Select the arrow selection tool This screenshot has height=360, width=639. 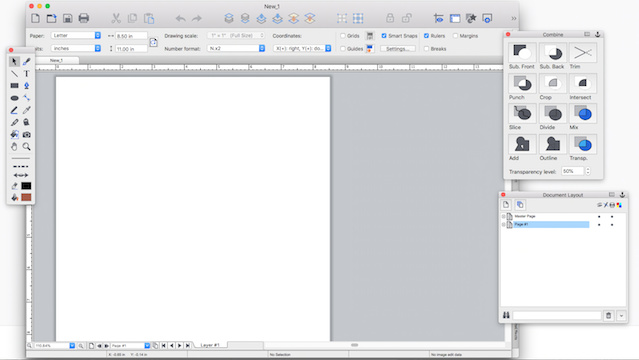point(14,62)
